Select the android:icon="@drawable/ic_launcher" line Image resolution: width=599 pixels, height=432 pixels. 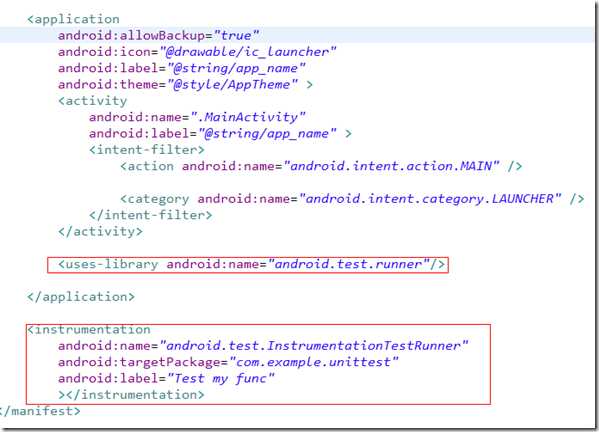tap(197, 52)
